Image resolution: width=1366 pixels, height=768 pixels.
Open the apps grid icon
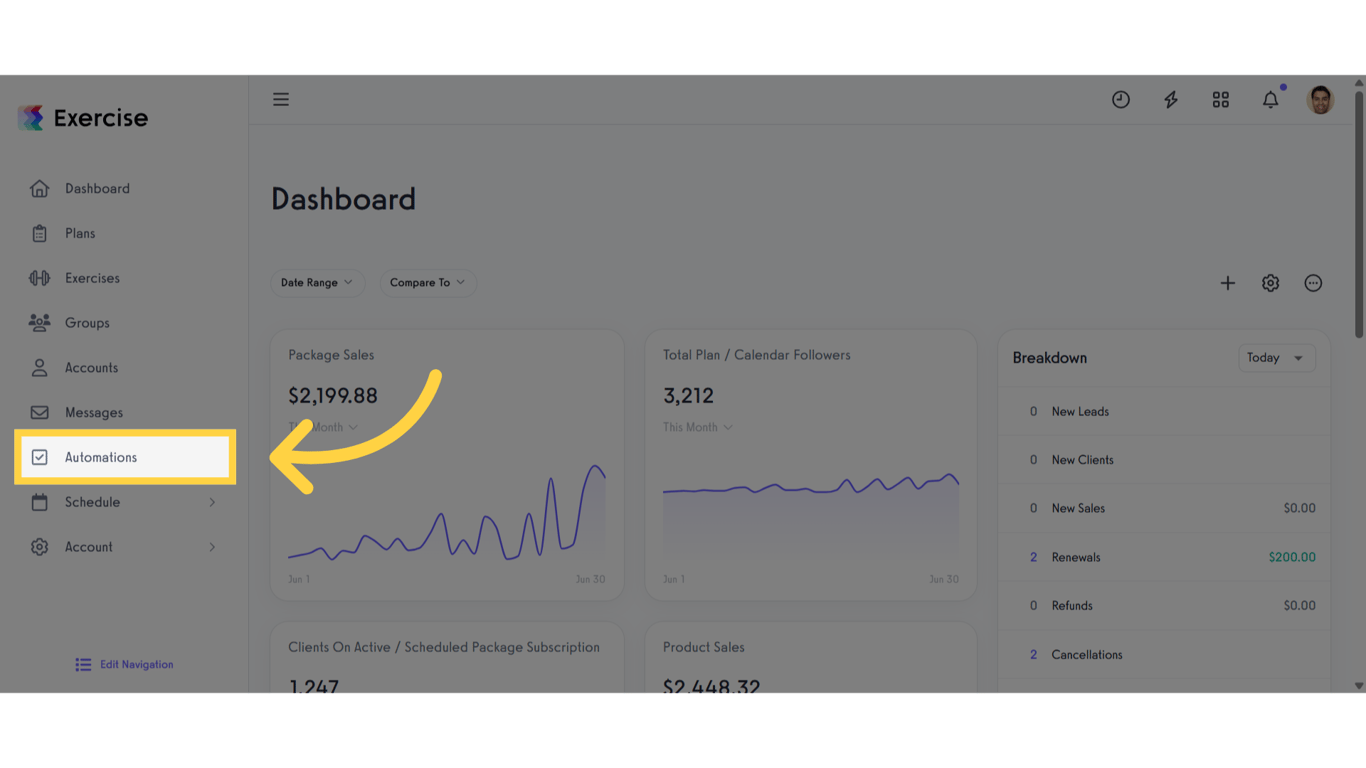coord(1221,100)
